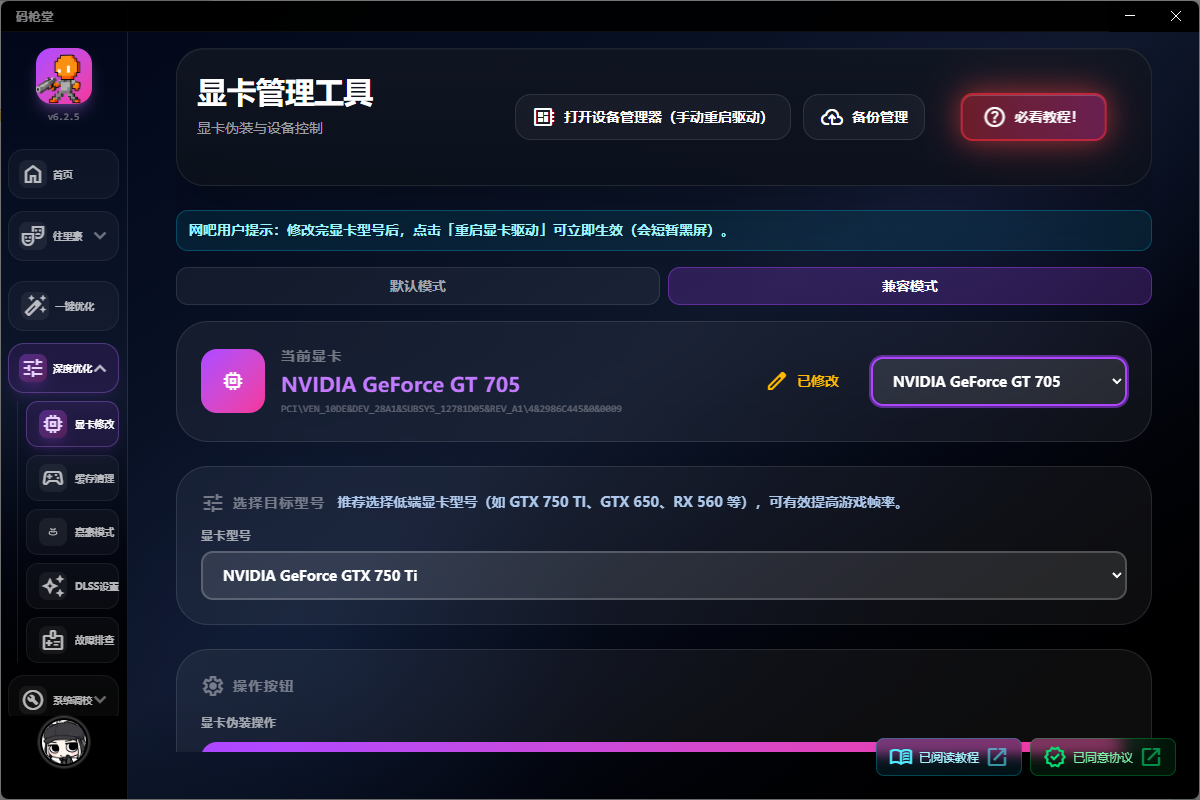Click the 码枪堂 window title
The height and width of the screenshot is (800, 1200).
(35, 16)
